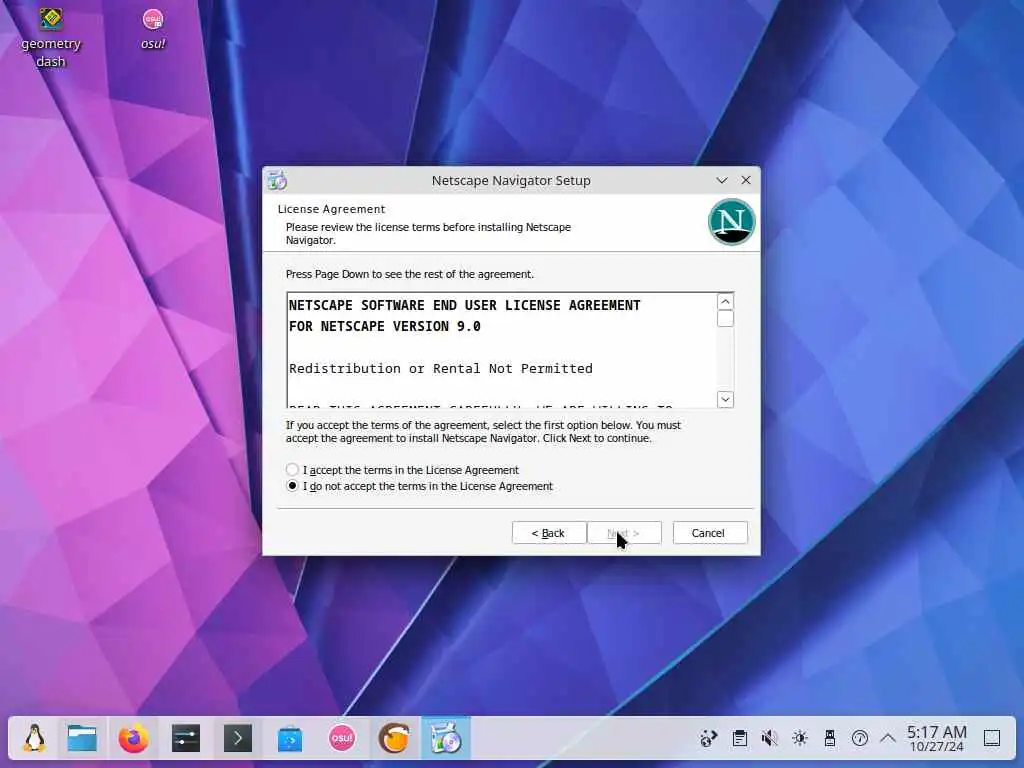
Task: Click inside the license agreement text box
Action: pyautogui.click(x=502, y=350)
